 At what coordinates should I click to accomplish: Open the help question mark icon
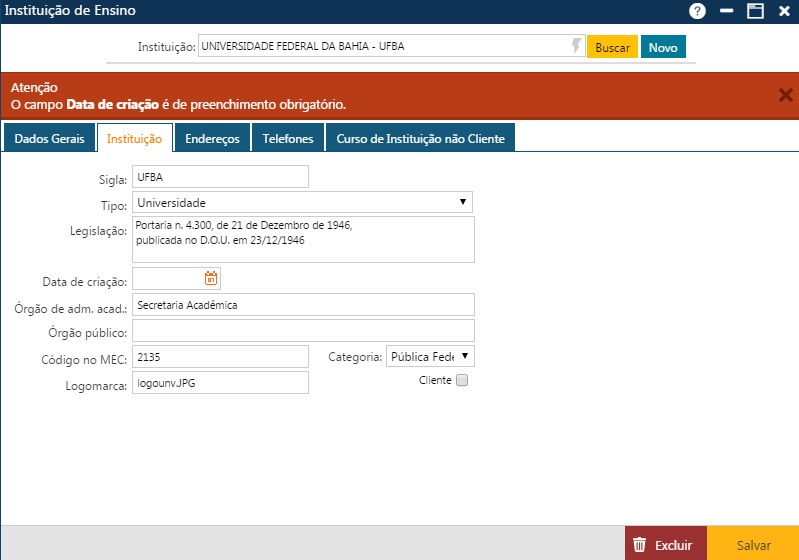point(698,11)
